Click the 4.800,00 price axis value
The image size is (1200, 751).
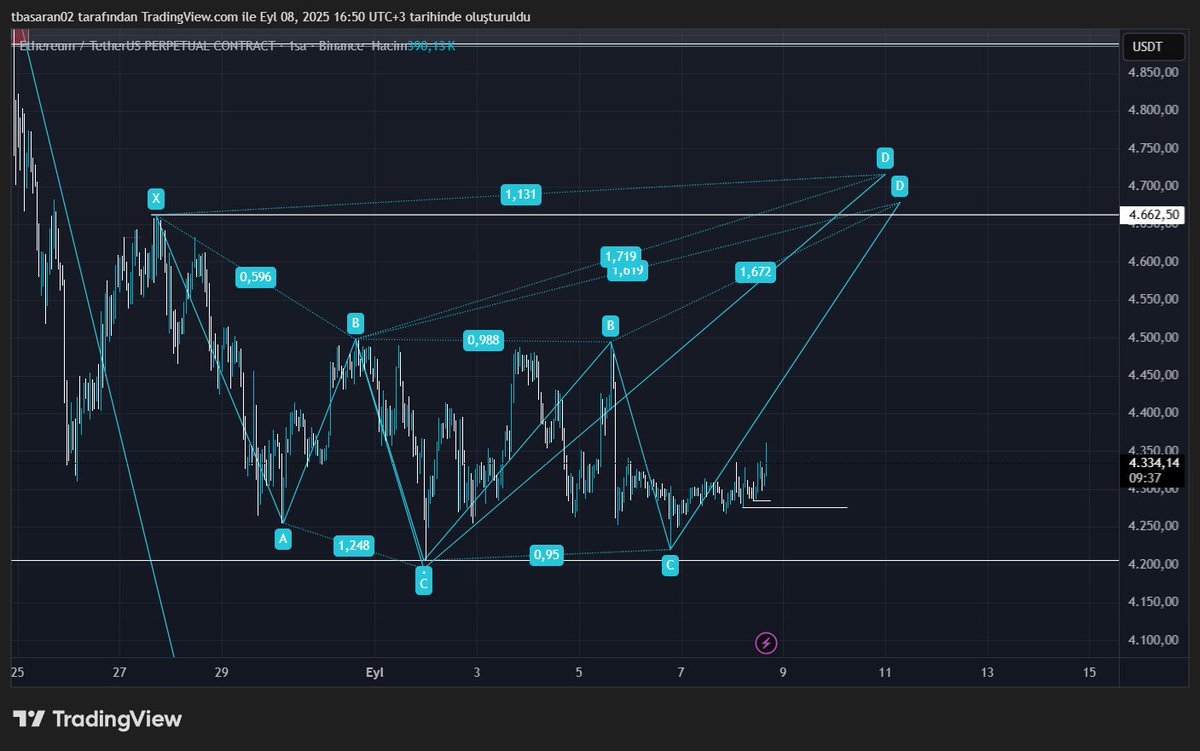coord(1155,110)
